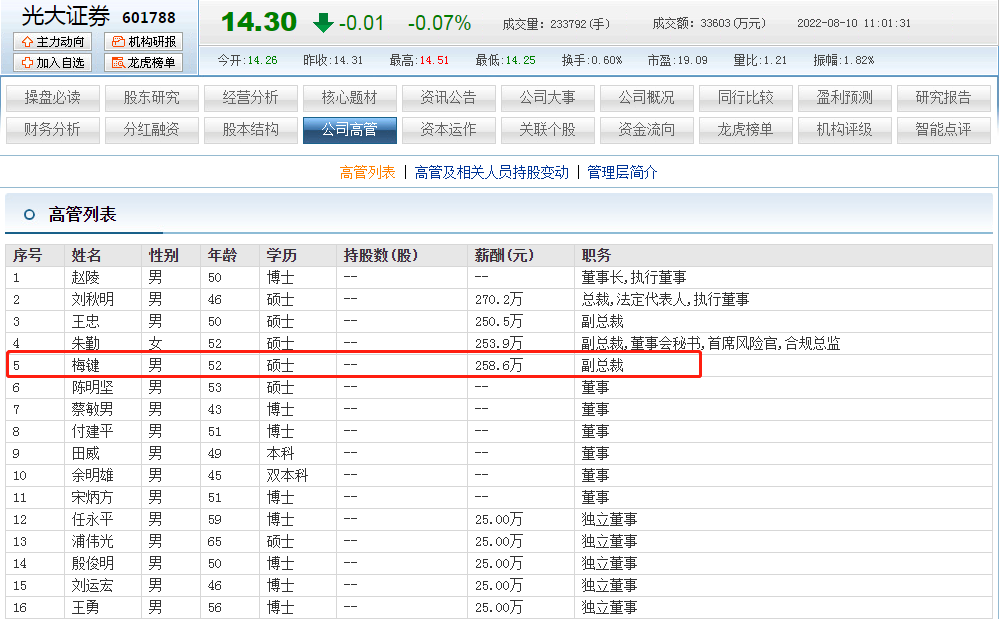This screenshot has width=1000, height=619.
Task: Click name 陈明坚 in row 6
Action: click(x=92, y=388)
